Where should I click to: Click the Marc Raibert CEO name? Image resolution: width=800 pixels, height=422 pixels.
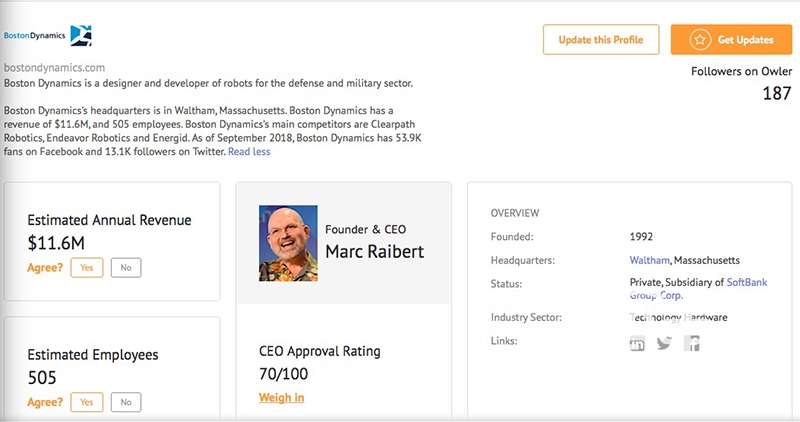375,251
